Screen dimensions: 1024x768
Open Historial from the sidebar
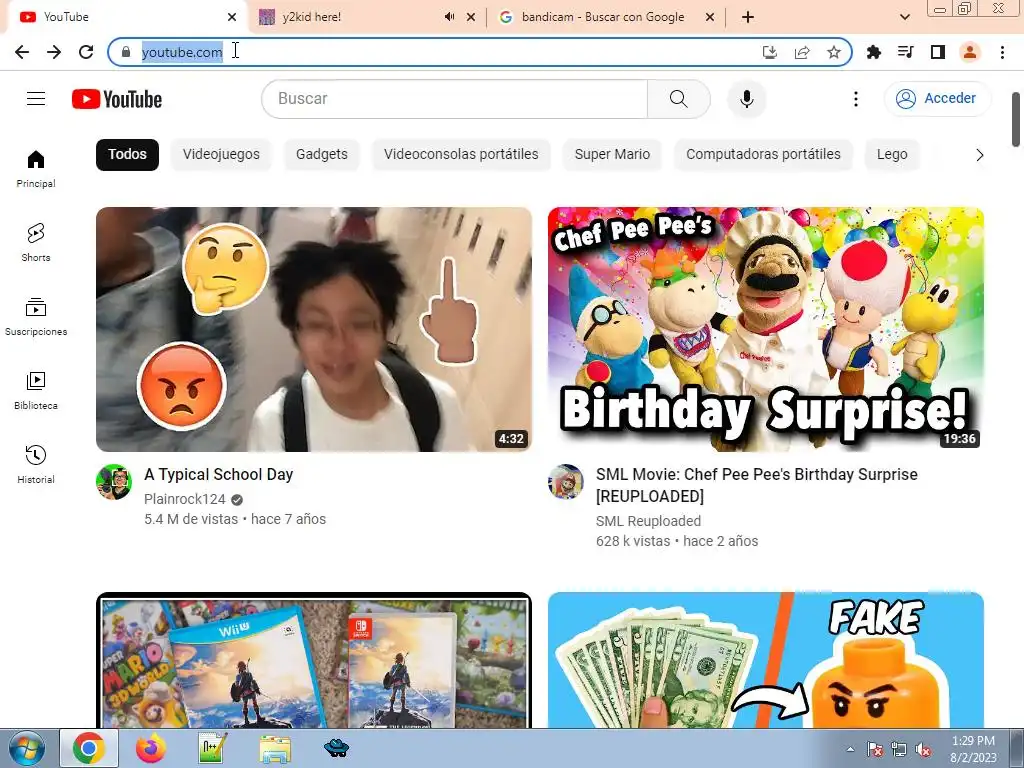click(36, 464)
